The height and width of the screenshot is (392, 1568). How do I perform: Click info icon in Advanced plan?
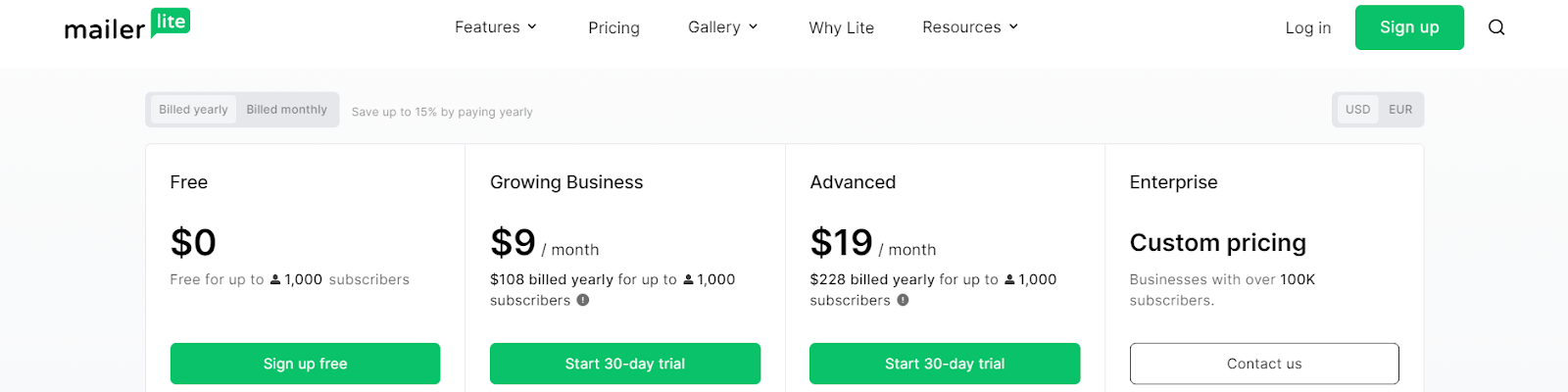[x=903, y=301]
